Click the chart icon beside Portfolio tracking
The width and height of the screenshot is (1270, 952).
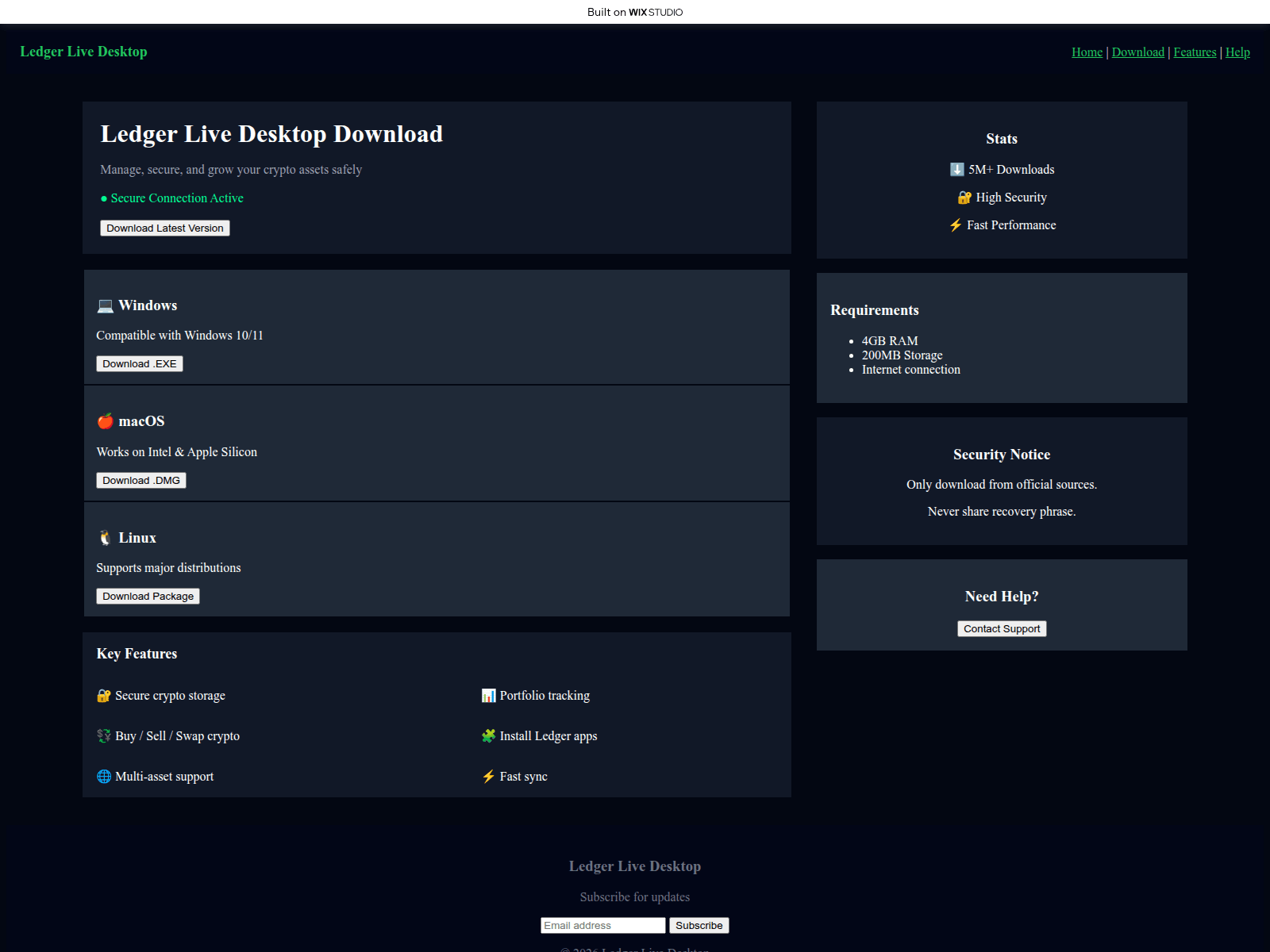pos(488,696)
